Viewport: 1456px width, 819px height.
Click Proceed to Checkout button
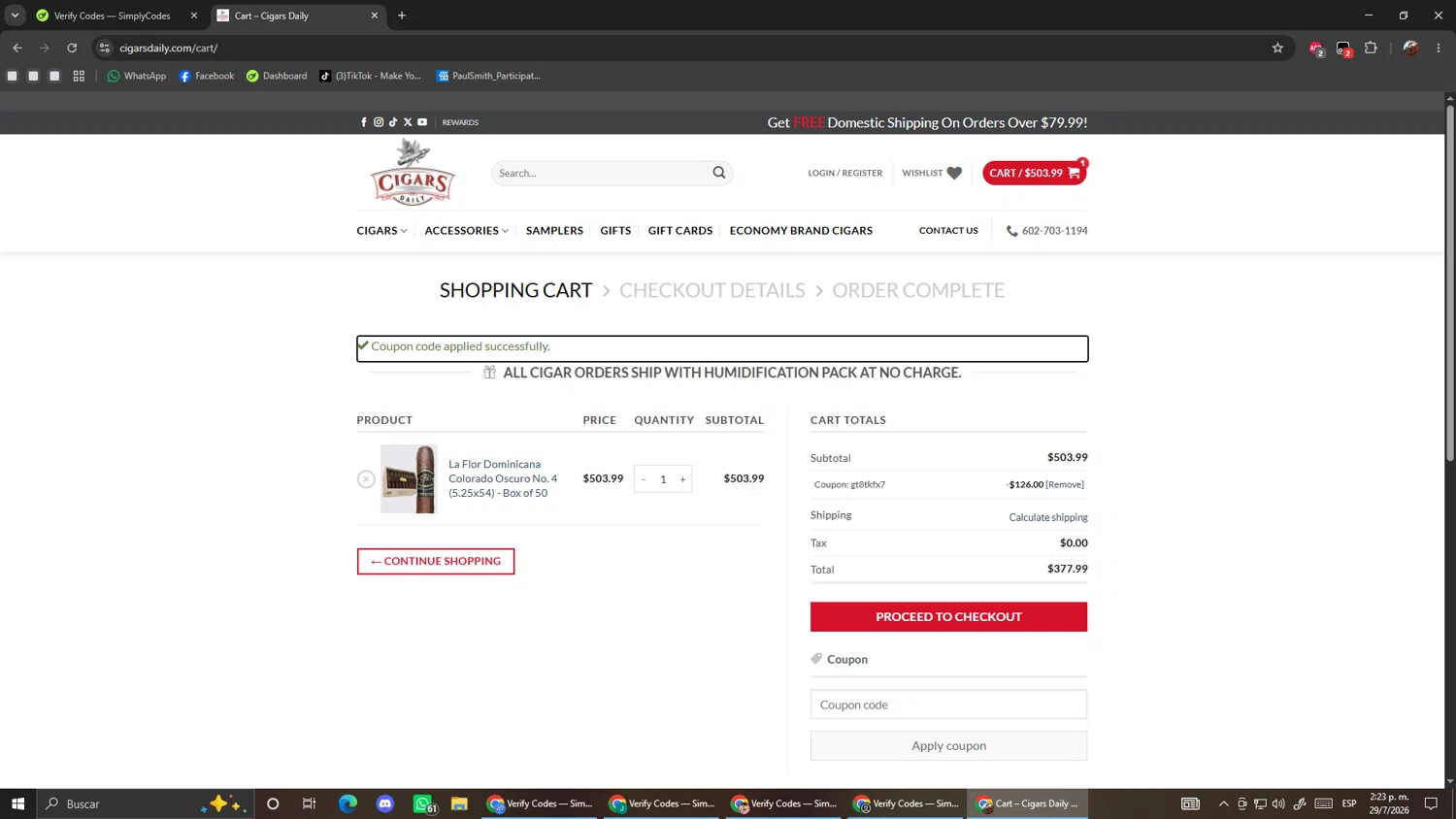pos(948,616)
